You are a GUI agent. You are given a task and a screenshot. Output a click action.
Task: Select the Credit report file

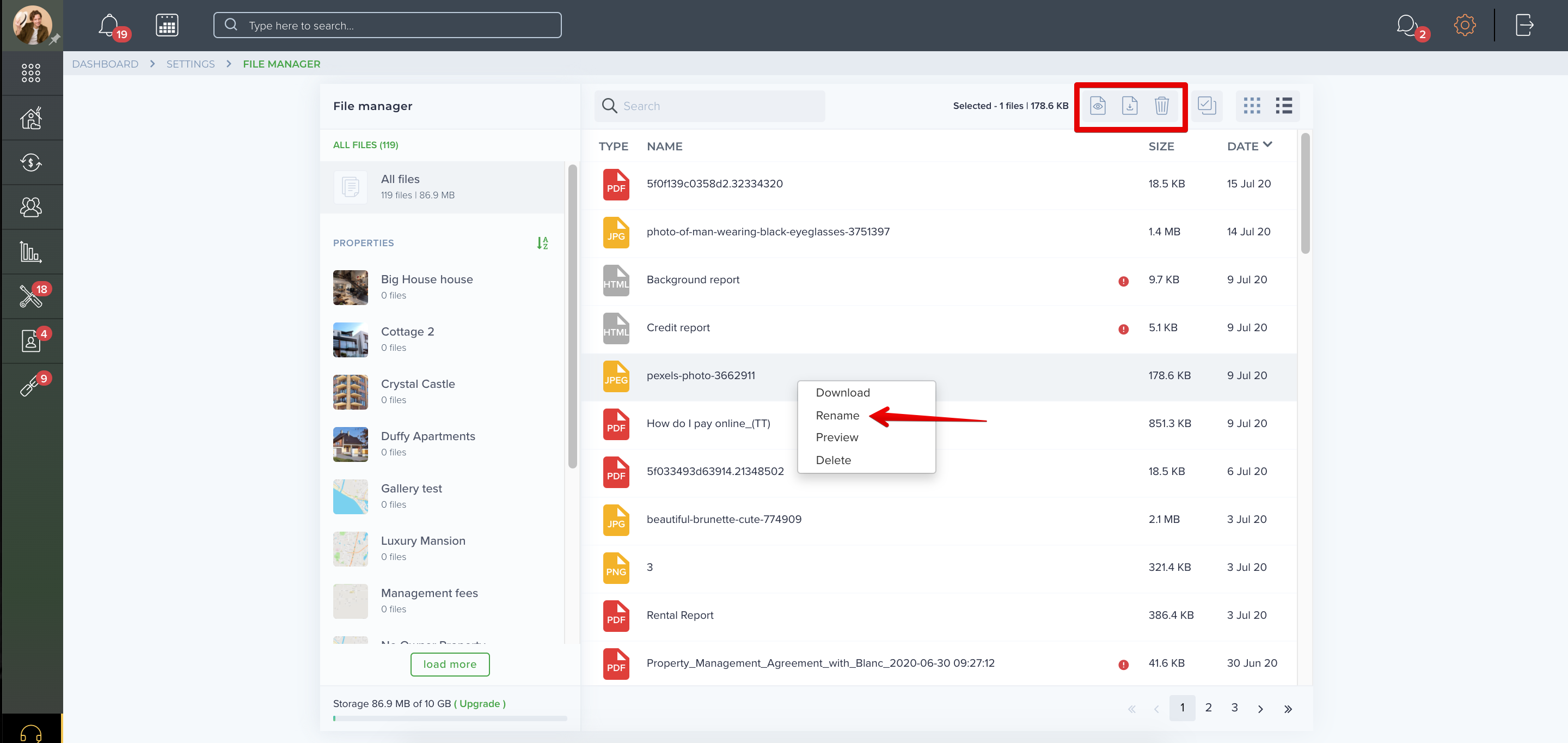point(939,329)
